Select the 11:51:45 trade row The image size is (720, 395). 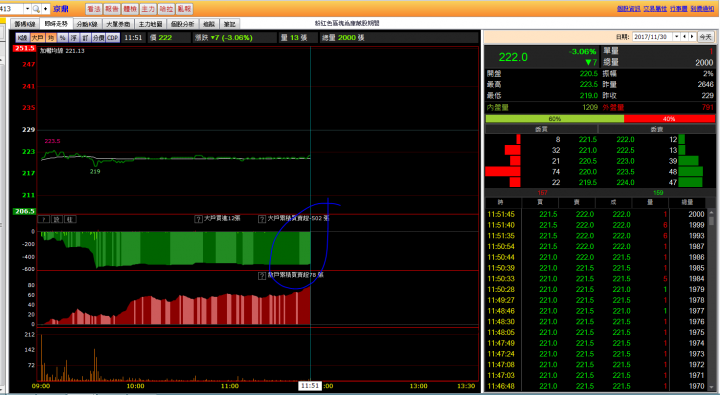pos(596,214)
